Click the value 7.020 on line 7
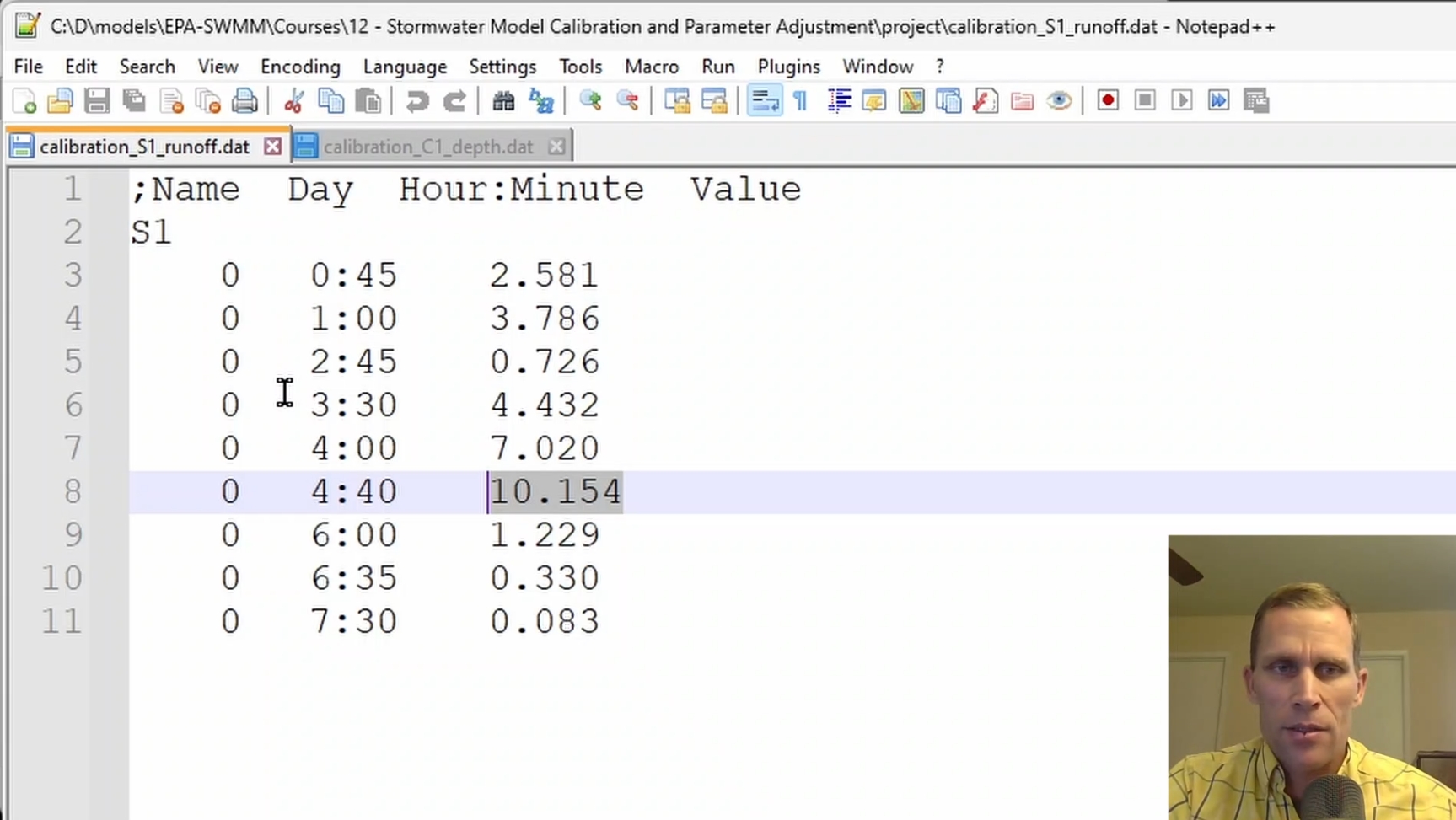Viewport: 1456px width, 820px height. pos(545,448)
